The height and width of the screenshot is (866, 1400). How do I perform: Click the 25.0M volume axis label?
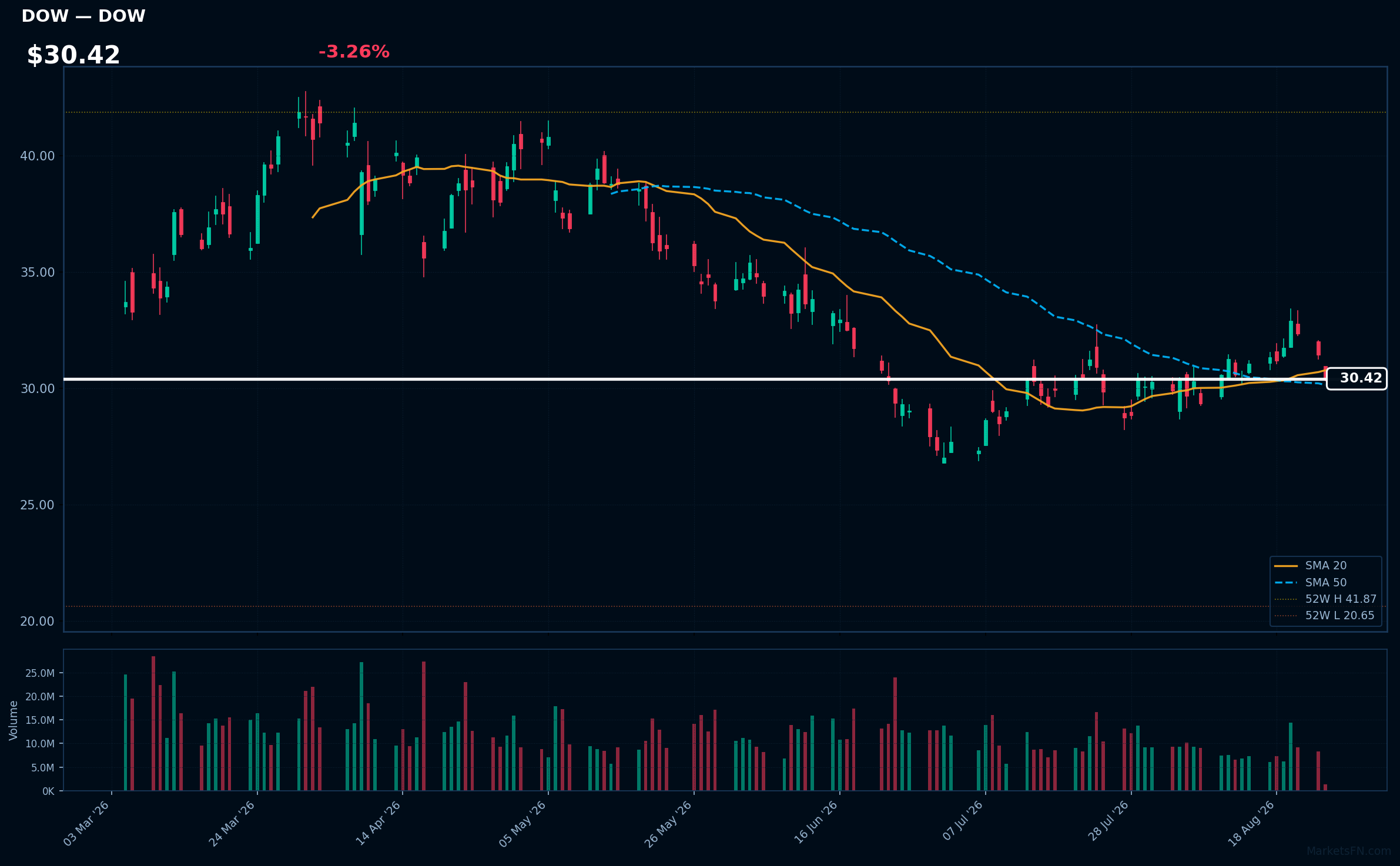(x=40, y=673)
